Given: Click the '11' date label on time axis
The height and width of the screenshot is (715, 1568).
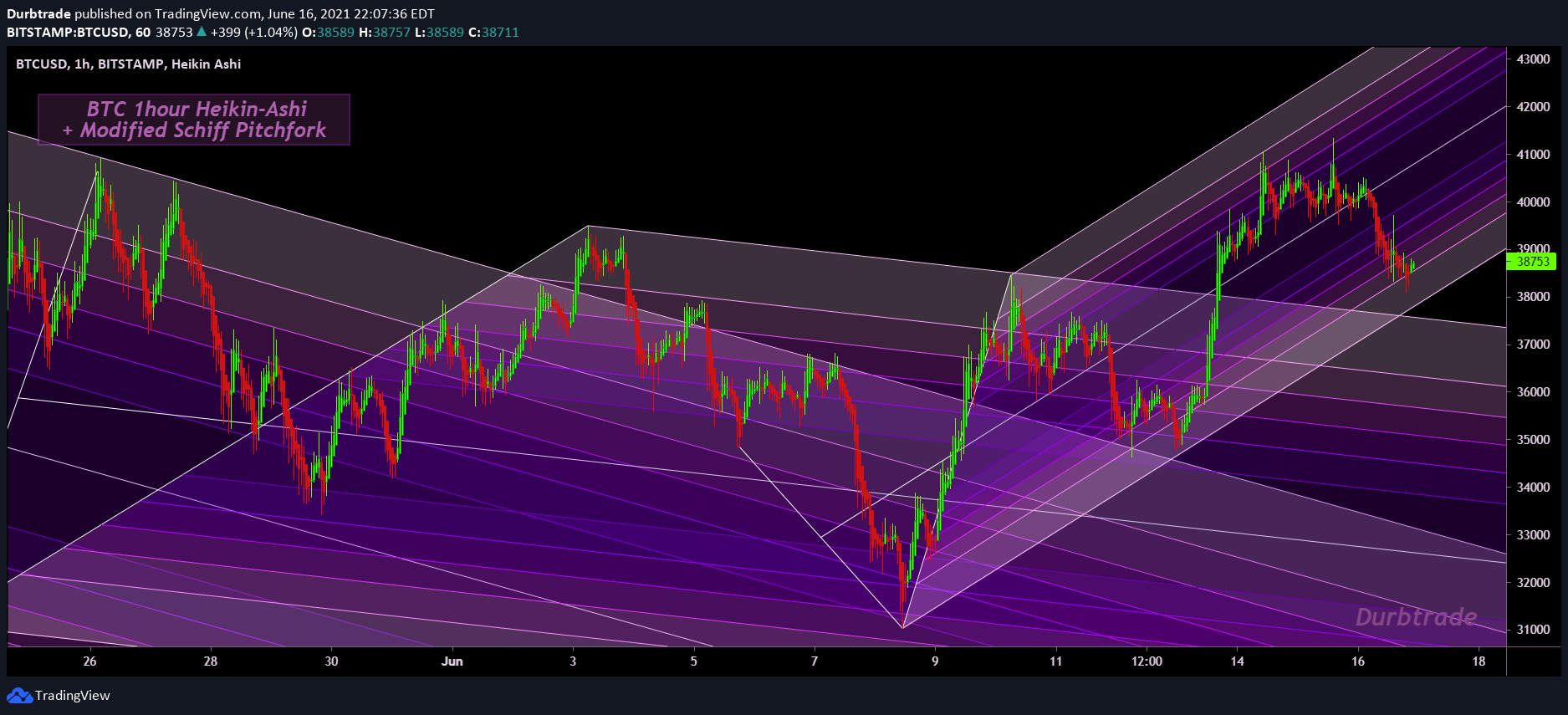Looking at the screenshot, I should 1056,661.
